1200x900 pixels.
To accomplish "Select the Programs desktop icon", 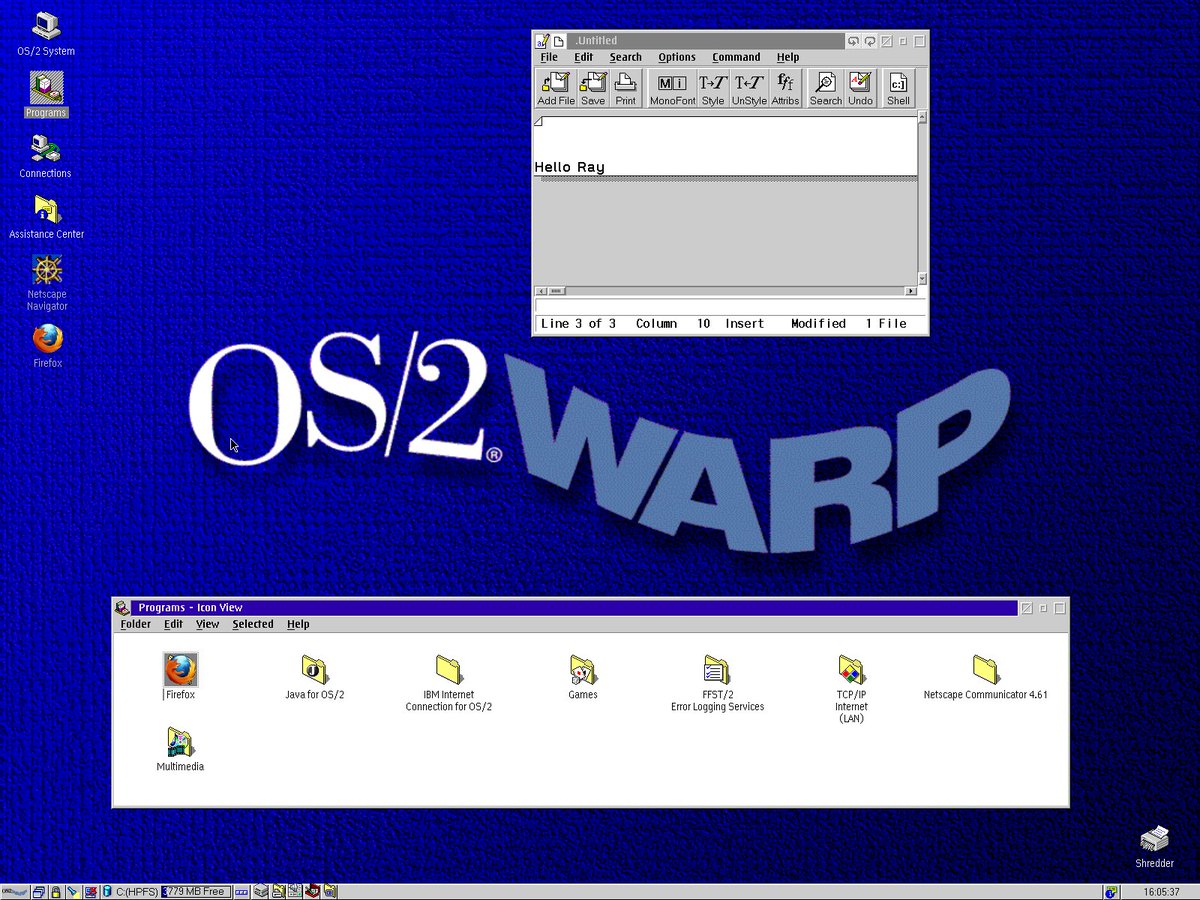I will [46, 95].
